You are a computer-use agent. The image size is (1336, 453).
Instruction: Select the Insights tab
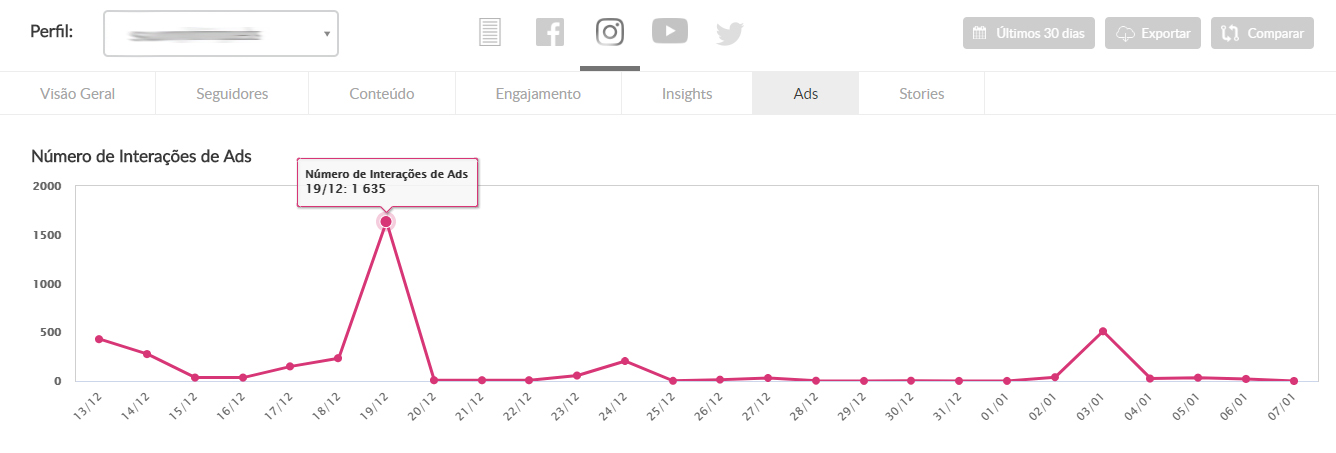pyautogui.click(x=687, y=94)
